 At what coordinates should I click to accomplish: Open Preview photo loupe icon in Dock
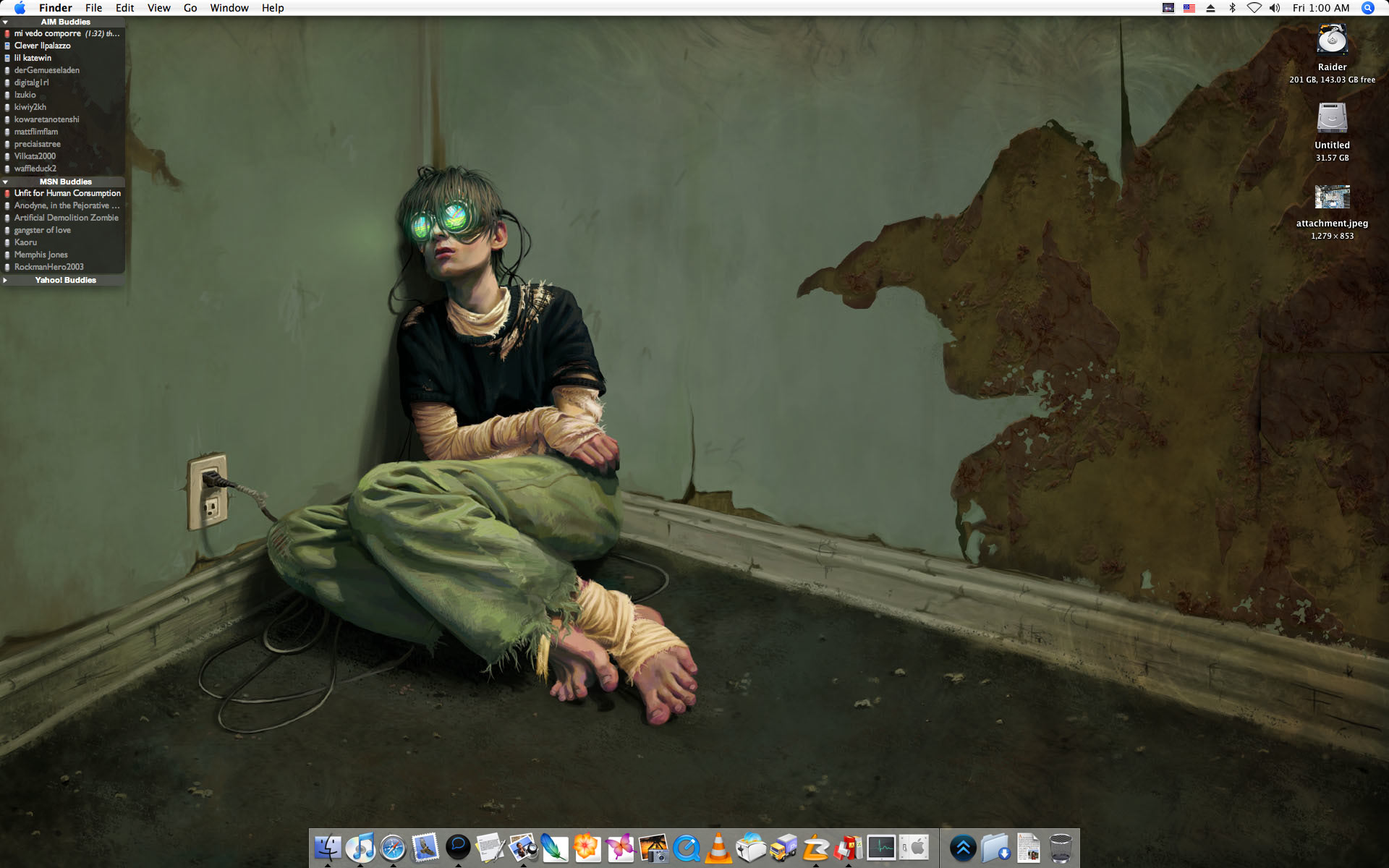[x=523, y=847]
